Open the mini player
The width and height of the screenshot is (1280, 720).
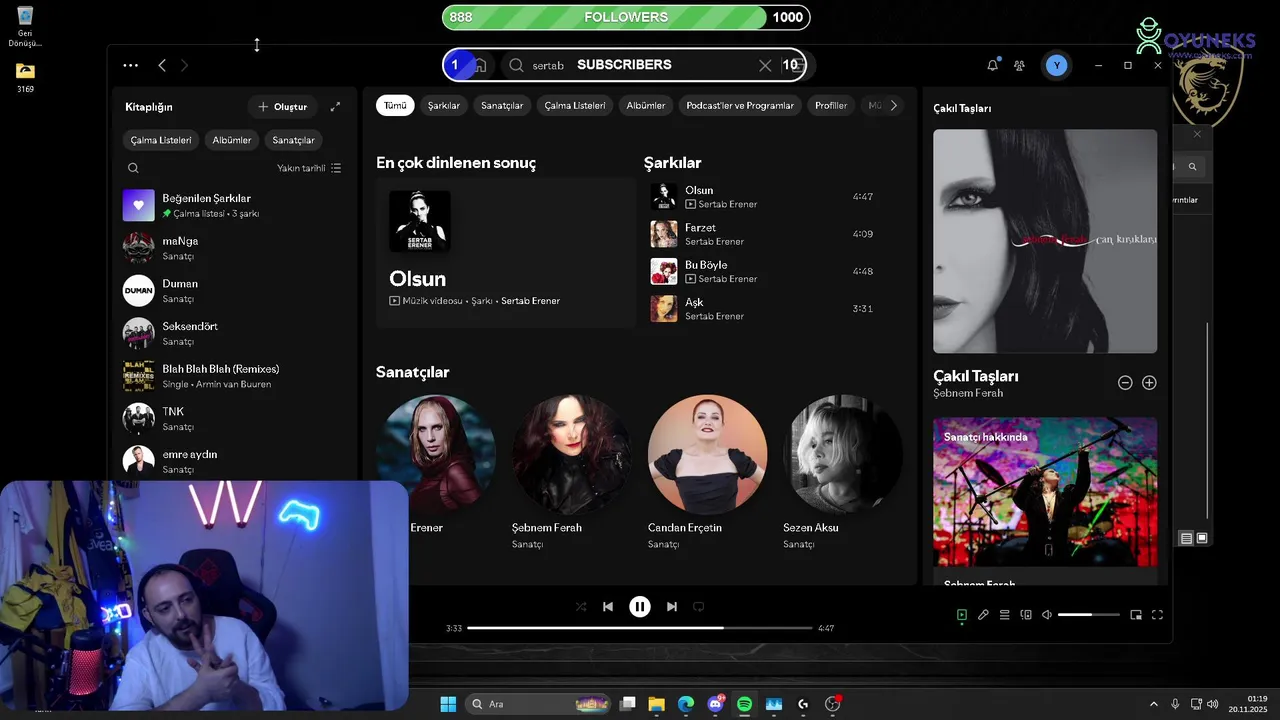1136,615
